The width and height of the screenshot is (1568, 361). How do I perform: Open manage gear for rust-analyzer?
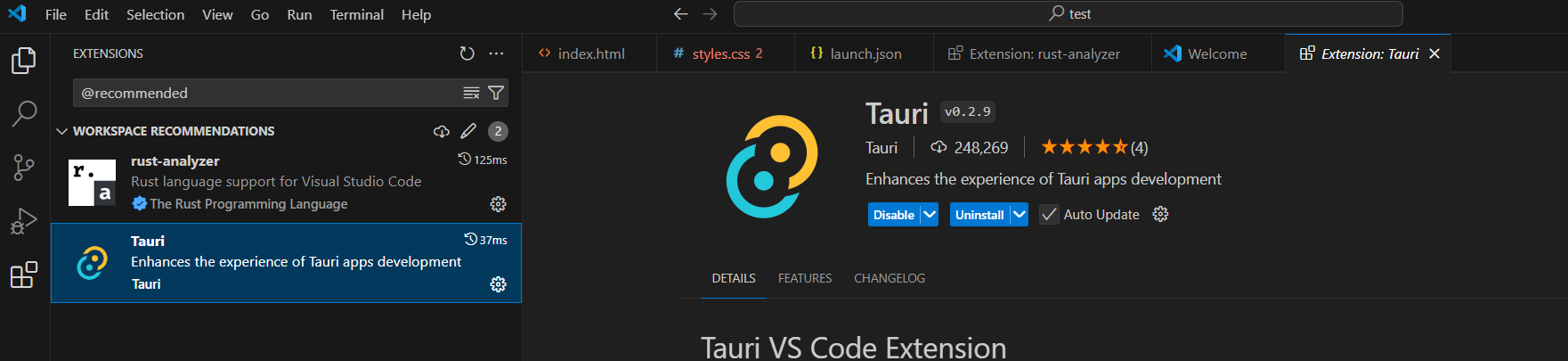pyautogui.click(x=498, y=204)
